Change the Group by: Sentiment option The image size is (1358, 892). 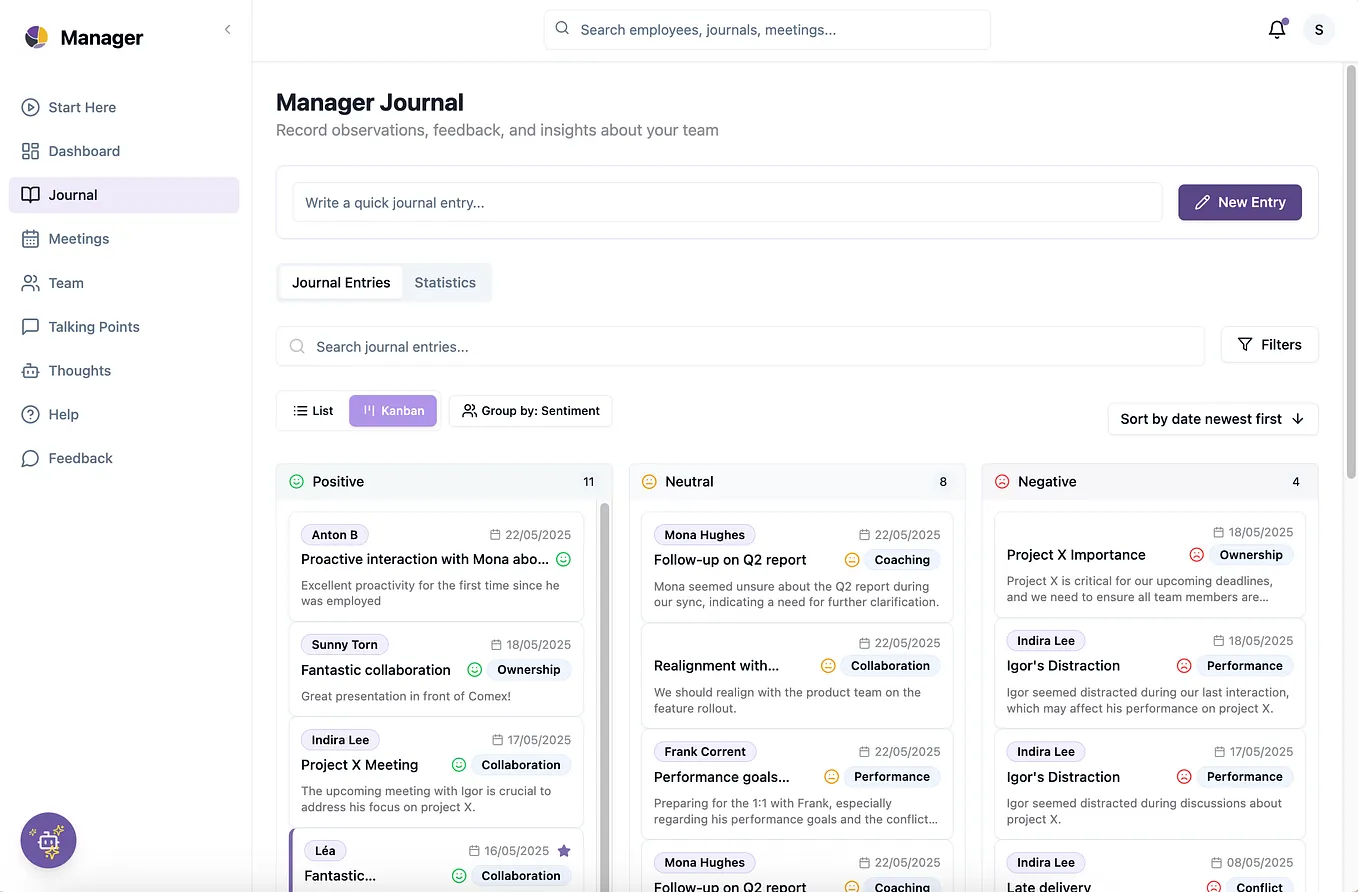[530, 410]
